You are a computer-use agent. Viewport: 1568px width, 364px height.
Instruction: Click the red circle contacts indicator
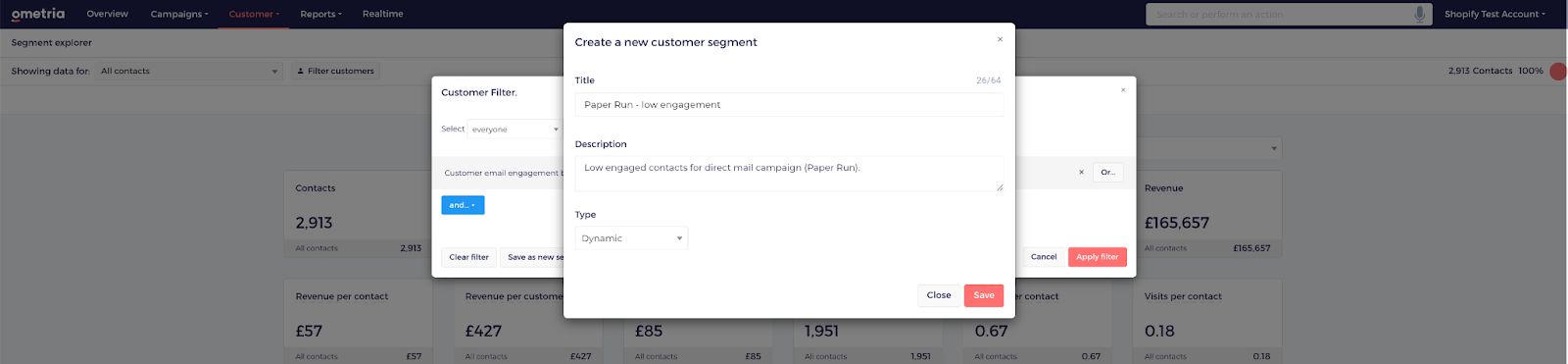1558,71
